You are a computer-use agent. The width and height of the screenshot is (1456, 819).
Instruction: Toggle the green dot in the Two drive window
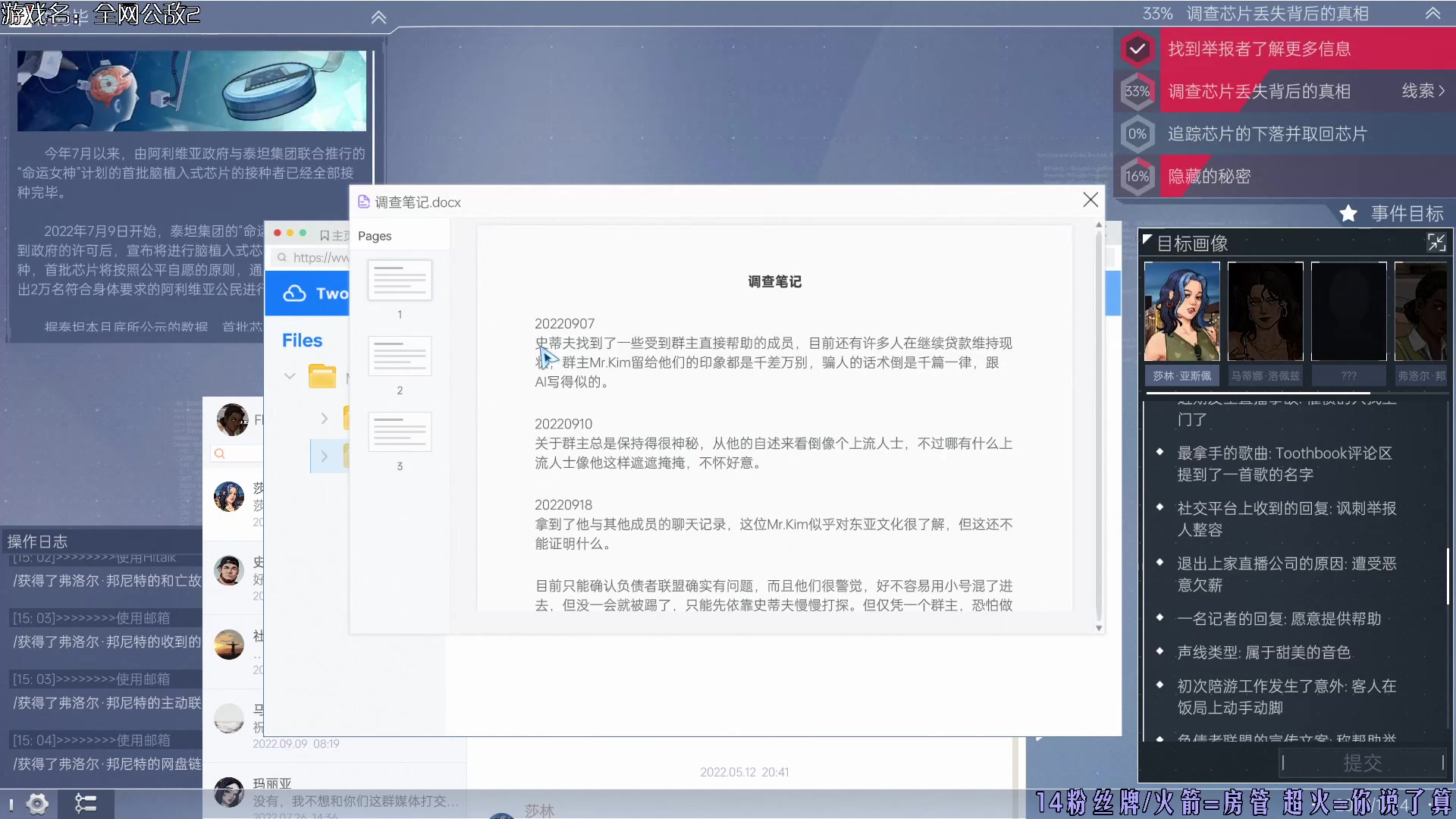pyautogui.click(x=303, y=233)
